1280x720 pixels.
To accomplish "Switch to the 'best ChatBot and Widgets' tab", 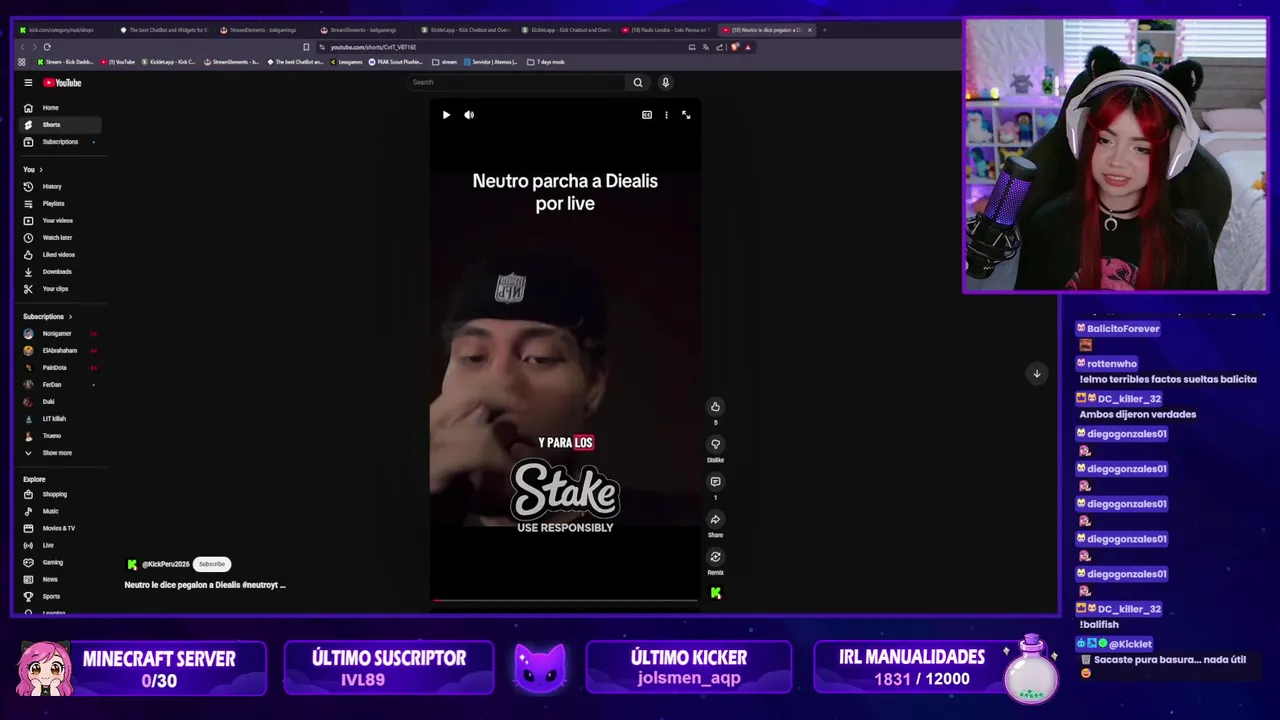I will [x=164, y=30].
